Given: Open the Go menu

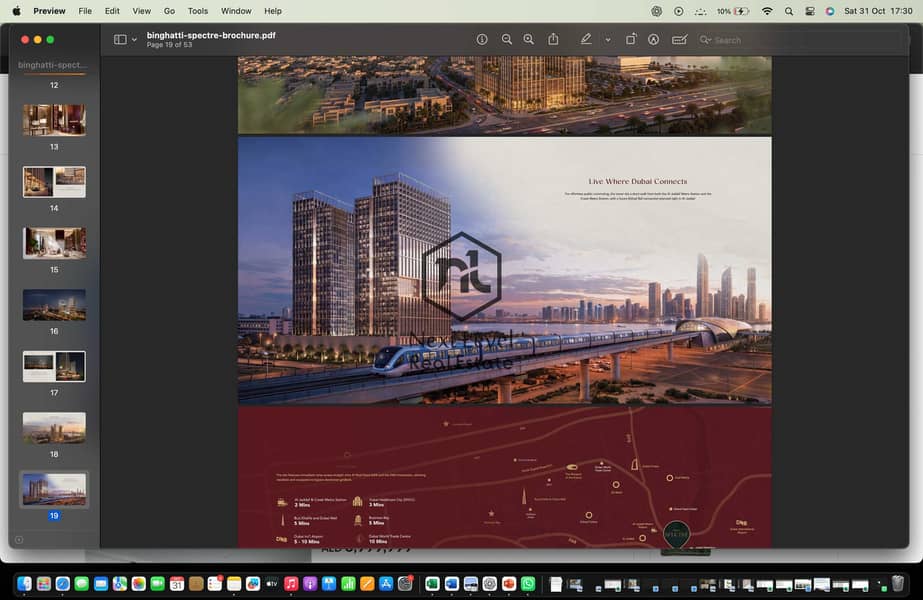Looking at the screenshot, I should pos(170,11).
